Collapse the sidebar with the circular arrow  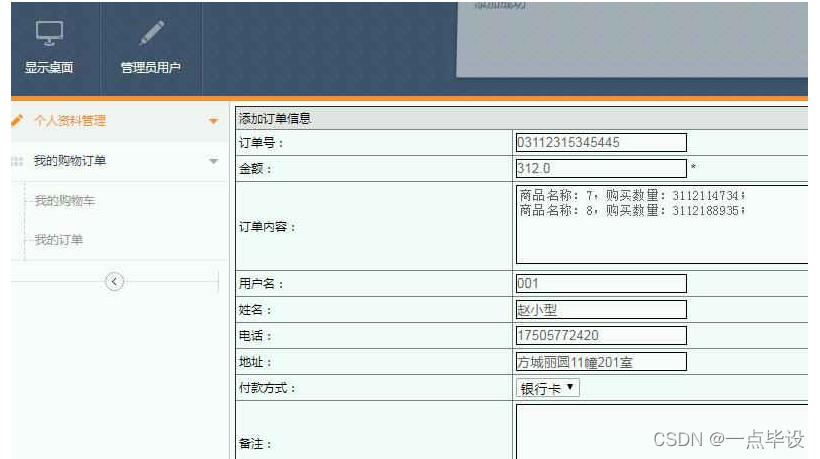pos(114,282)
